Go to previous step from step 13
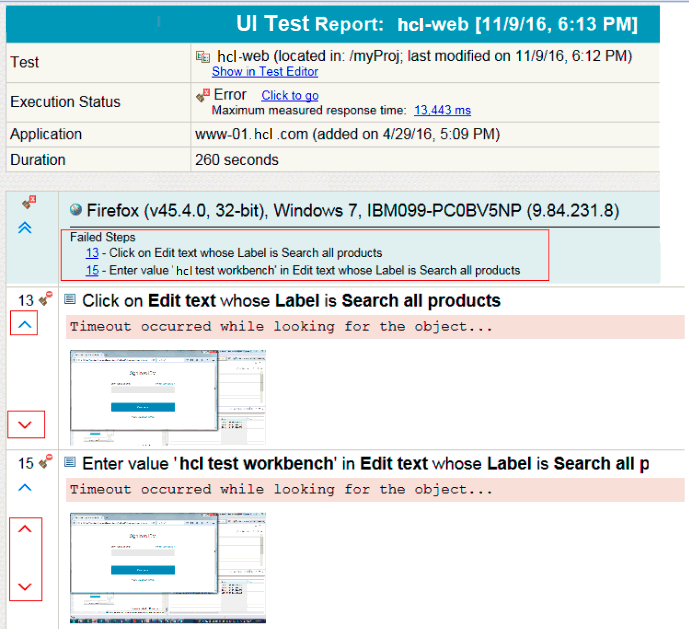 (25, 324)
